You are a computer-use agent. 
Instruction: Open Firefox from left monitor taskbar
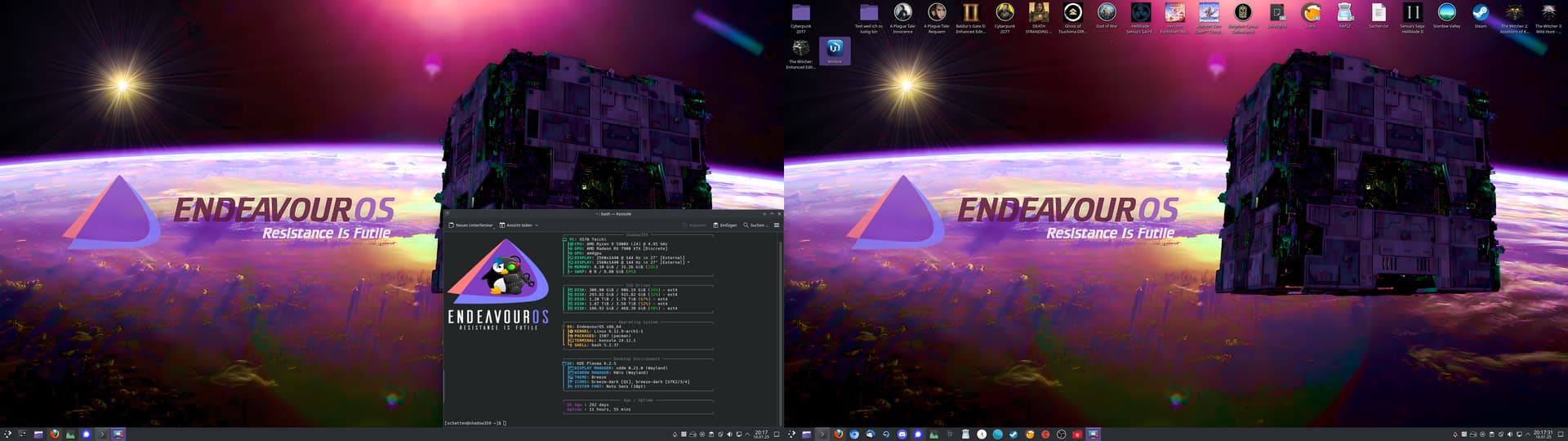click(x=54, y=434)
